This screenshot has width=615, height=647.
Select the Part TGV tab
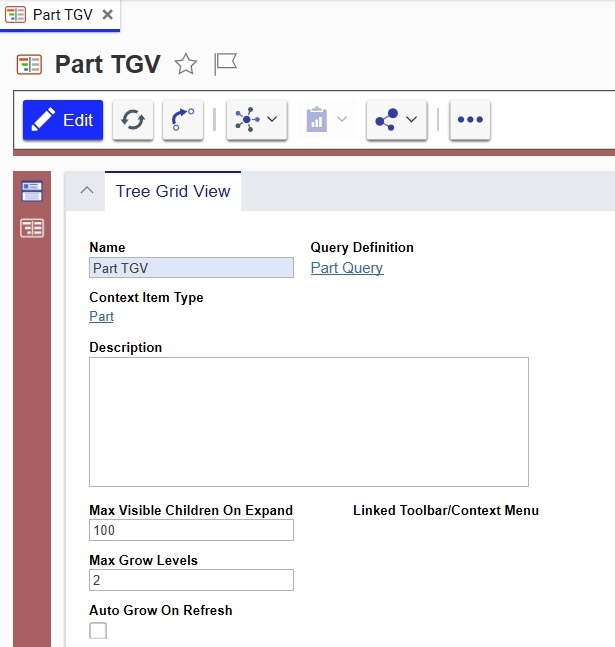pyautogui.click(x=60, y=15)
